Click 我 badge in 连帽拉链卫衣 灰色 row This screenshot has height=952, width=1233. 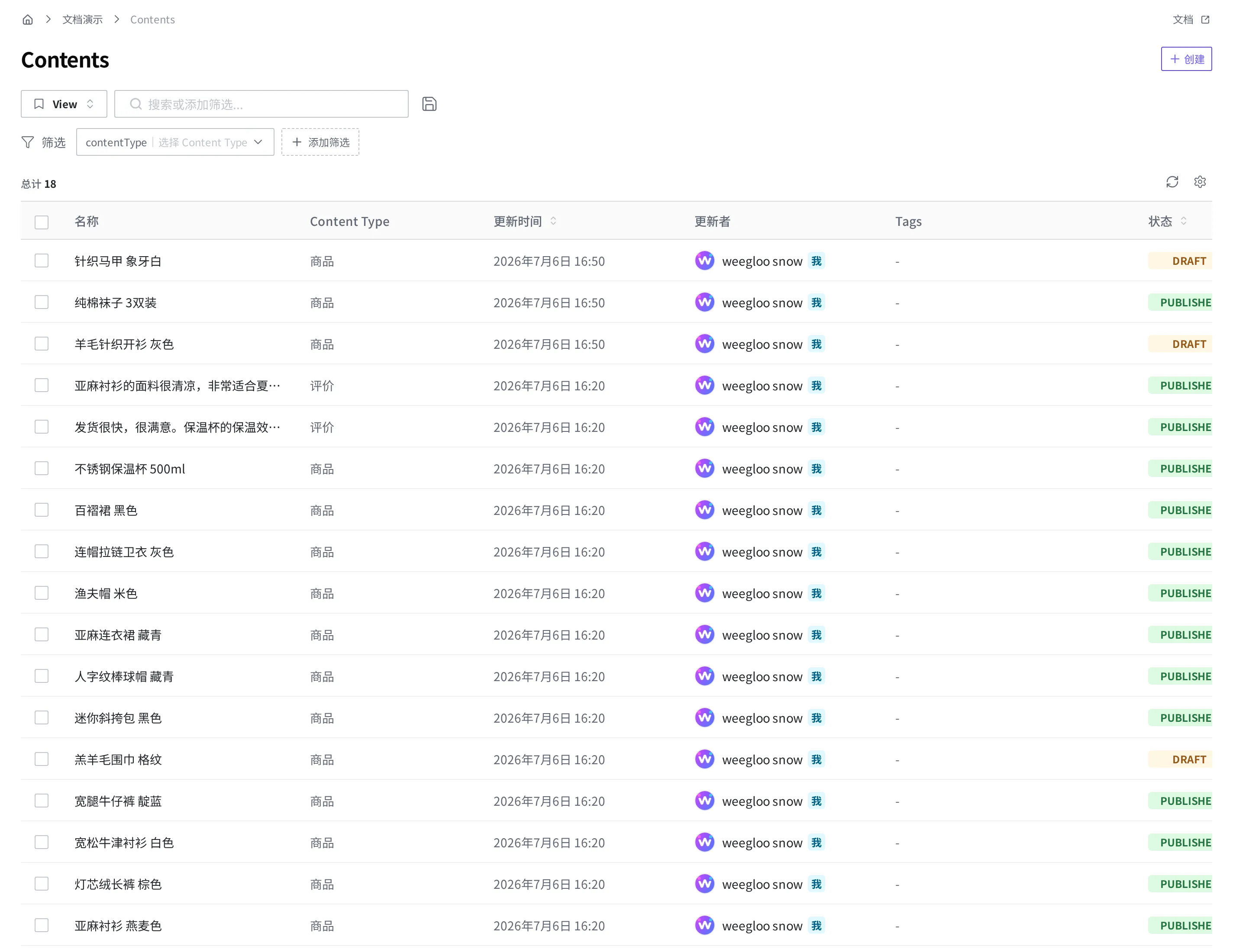(x=817, y=551)
